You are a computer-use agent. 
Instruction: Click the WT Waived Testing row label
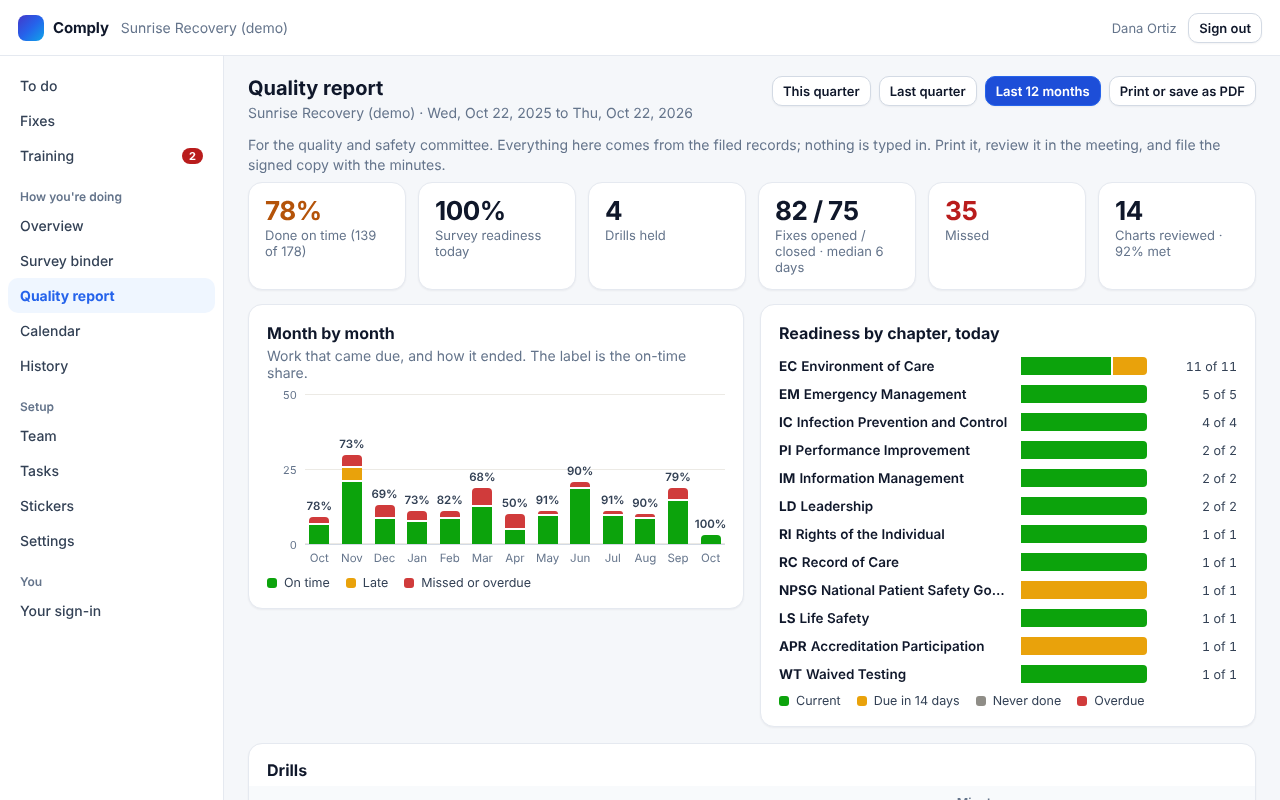click(842, 674)
